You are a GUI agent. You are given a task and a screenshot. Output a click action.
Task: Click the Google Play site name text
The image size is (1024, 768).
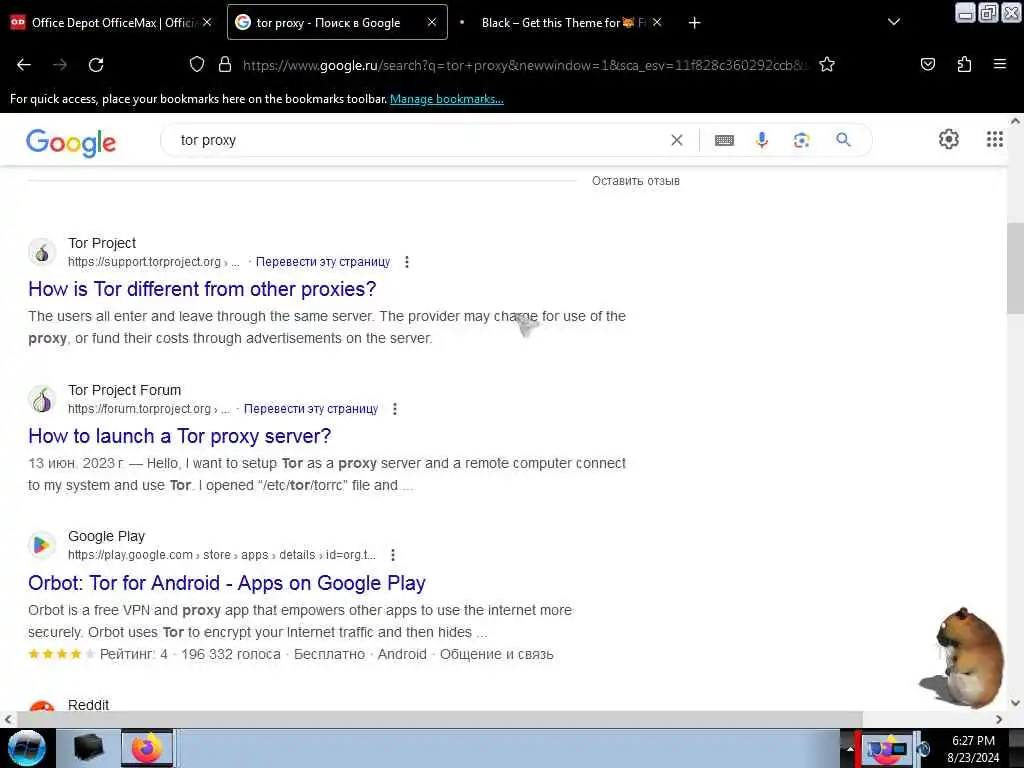point(106,536)
